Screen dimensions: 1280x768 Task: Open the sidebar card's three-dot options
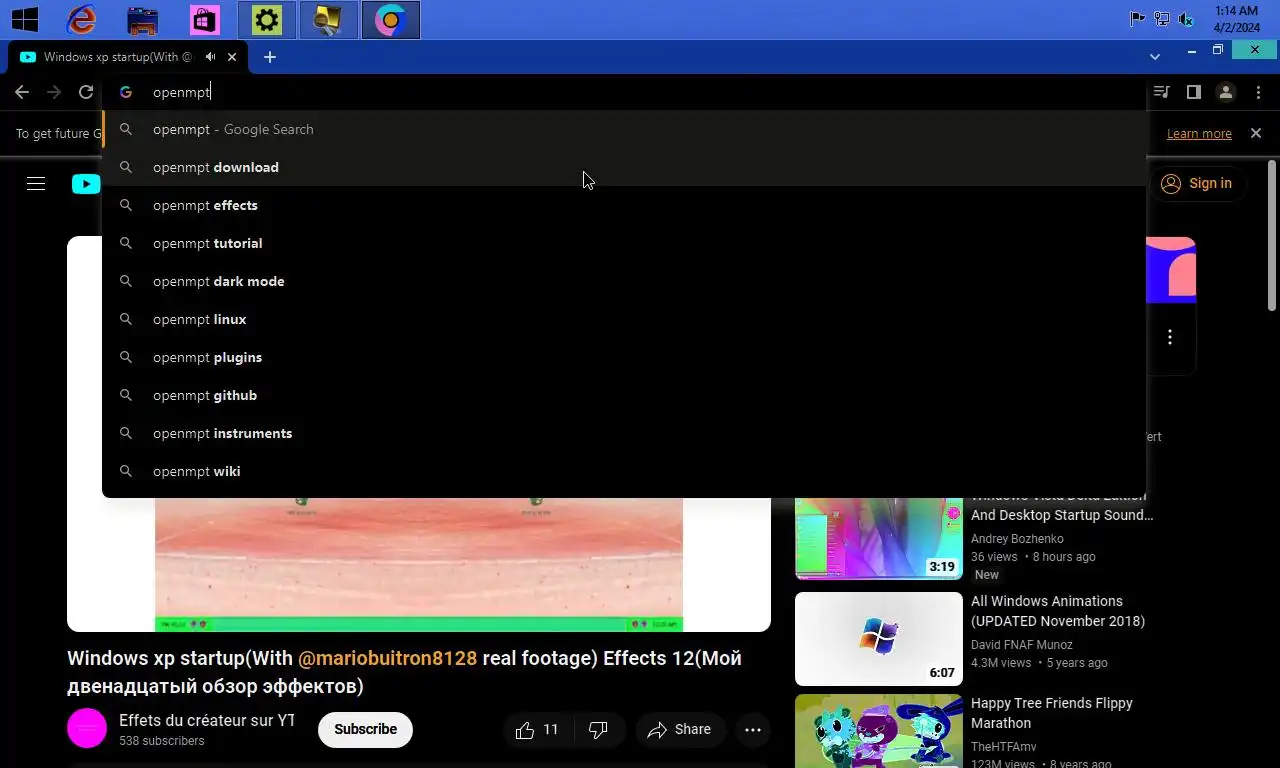[1170, 337]
